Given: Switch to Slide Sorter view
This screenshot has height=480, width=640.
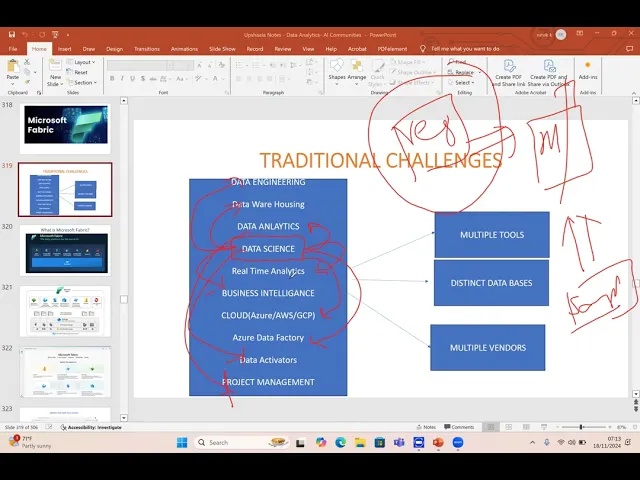Looking at the screenshot, I should 509,427.
